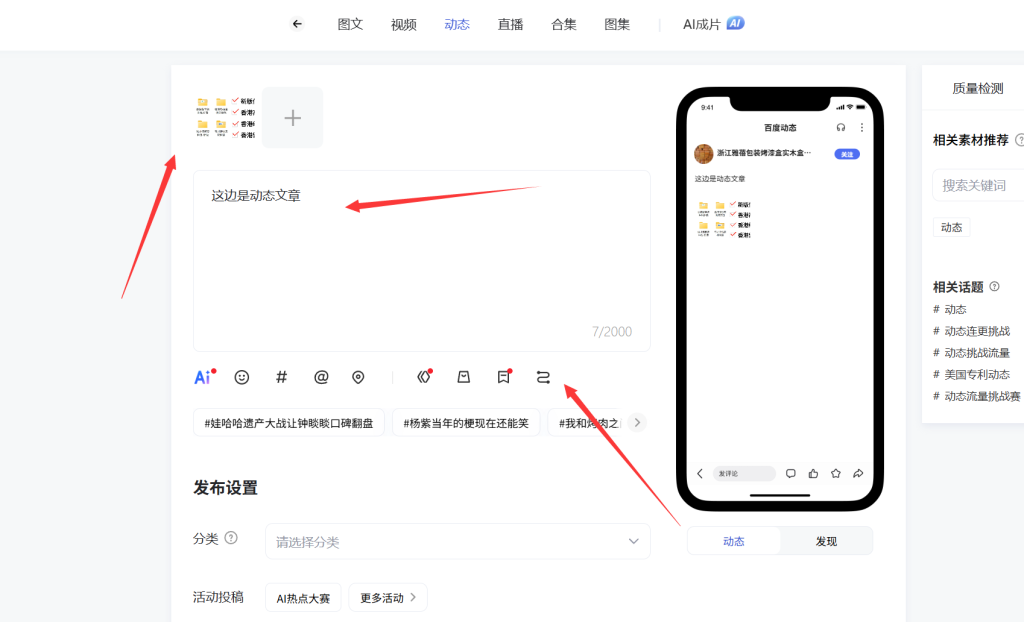Click the repost arrows icon in toolbar
The height and width of the screenshot is (622, 1024).
click(543, 377)
